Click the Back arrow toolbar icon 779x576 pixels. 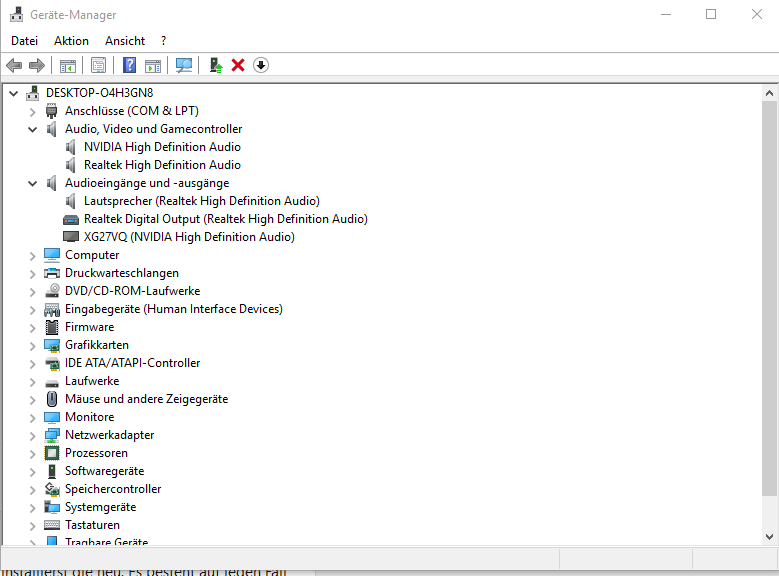pos(14,65)
